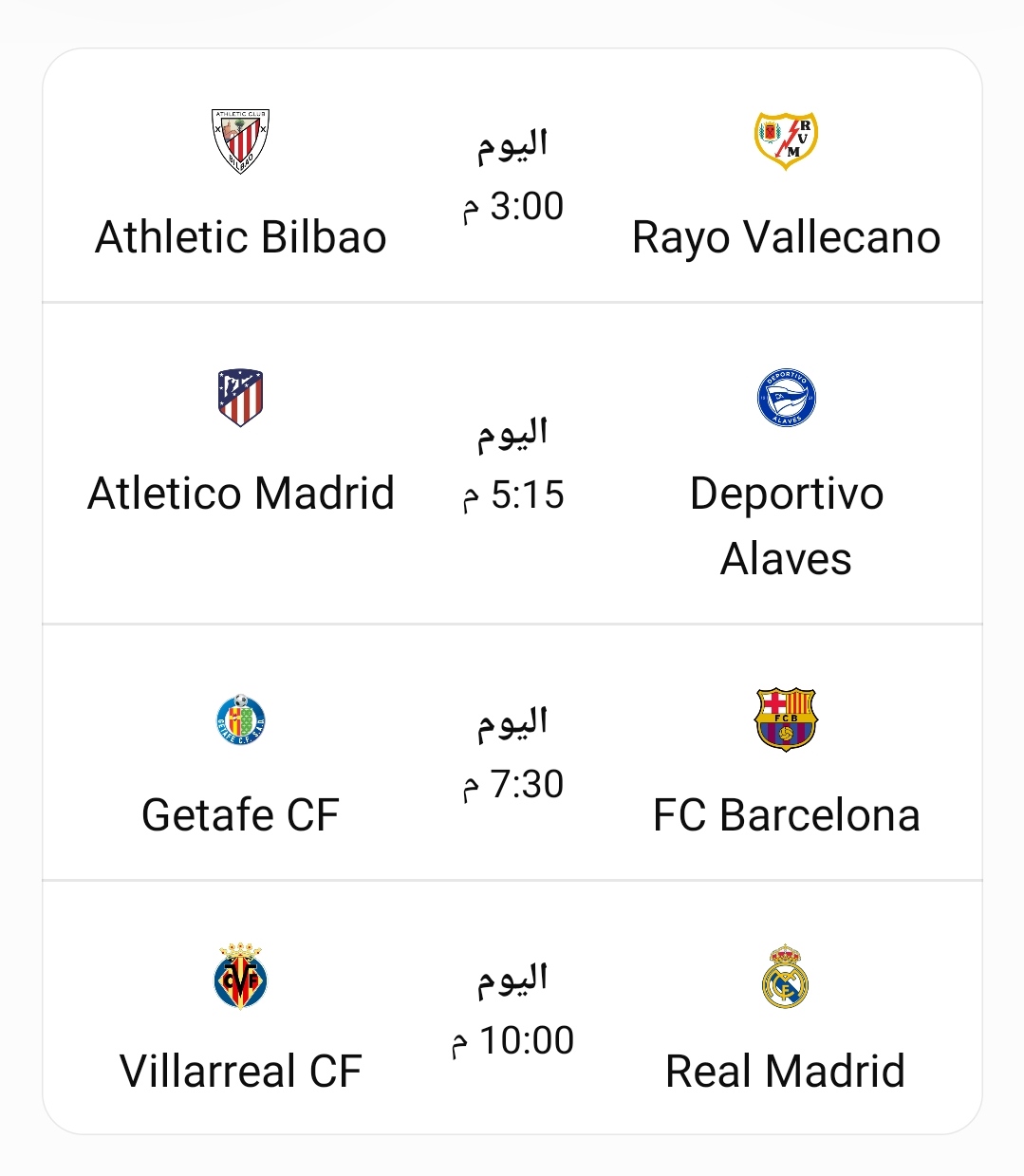Open the 5:15 match kickoff time
Viewport: 1024px width, 1176px height.
coord(512,495)
